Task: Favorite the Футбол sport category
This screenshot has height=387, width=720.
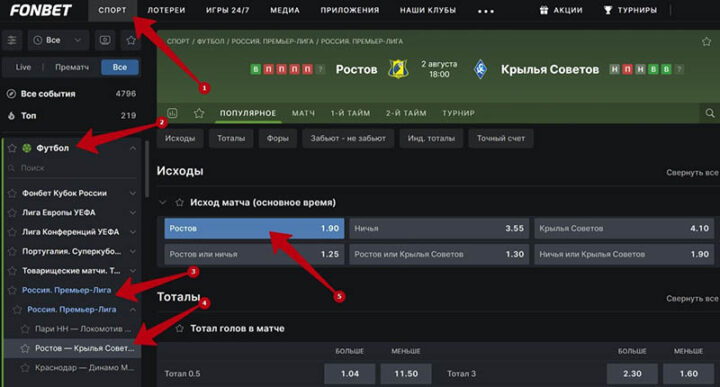Action: click(12, 148)
